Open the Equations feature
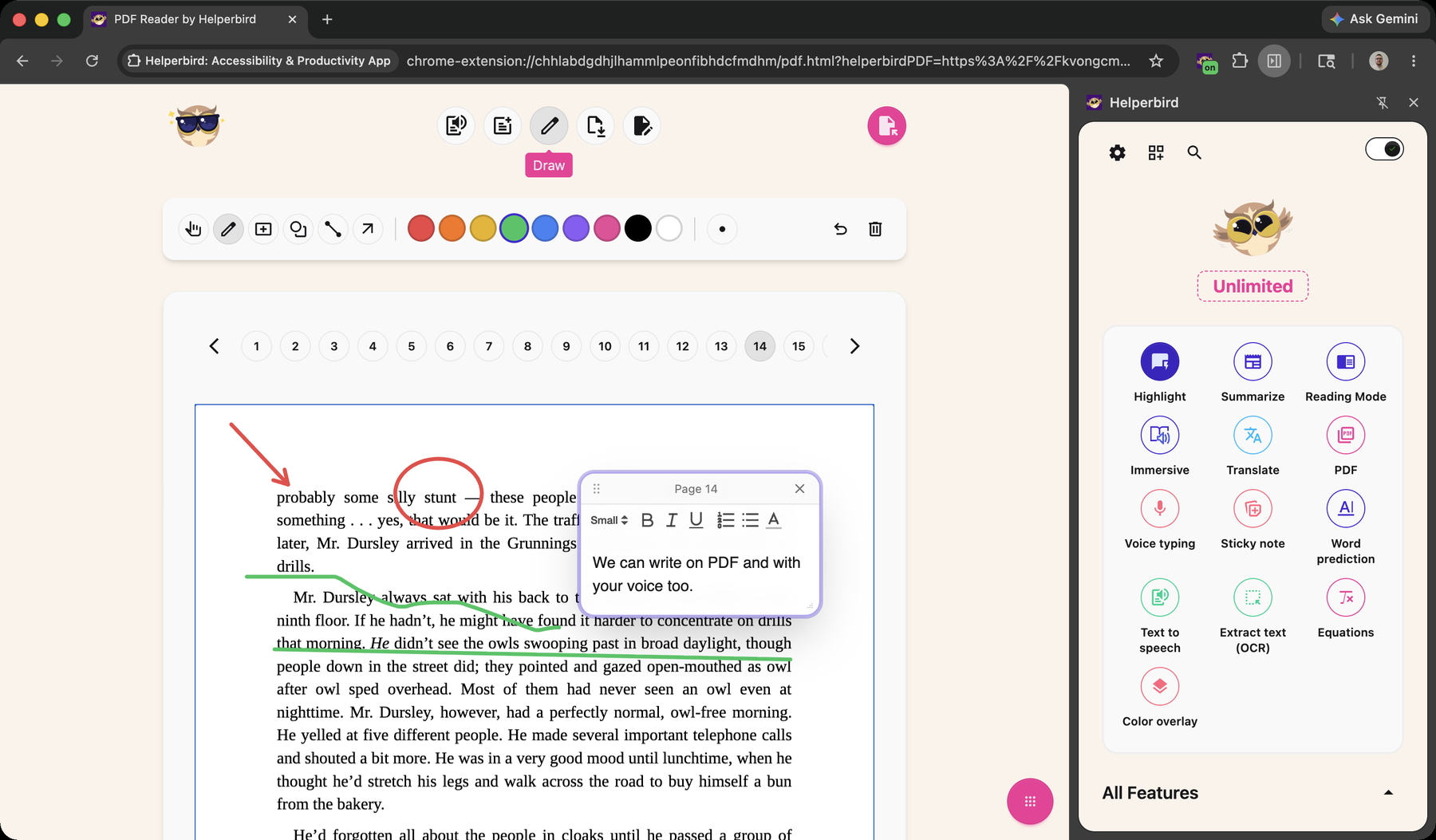Viewport: 1436px width, 840px height. pyautogui.click(x=1346, y=609)
